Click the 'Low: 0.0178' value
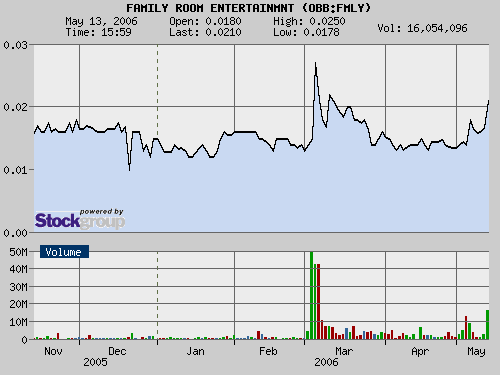500x375 pixels. [x=306, y=32]
